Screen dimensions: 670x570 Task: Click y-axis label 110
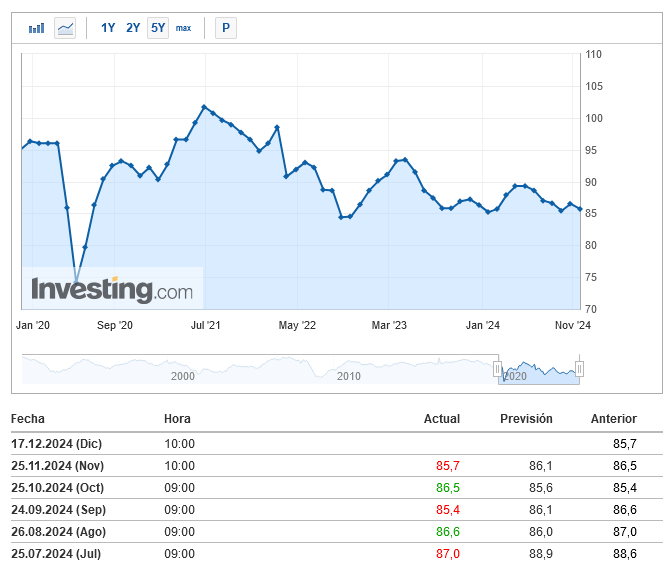tap(594, 54)
